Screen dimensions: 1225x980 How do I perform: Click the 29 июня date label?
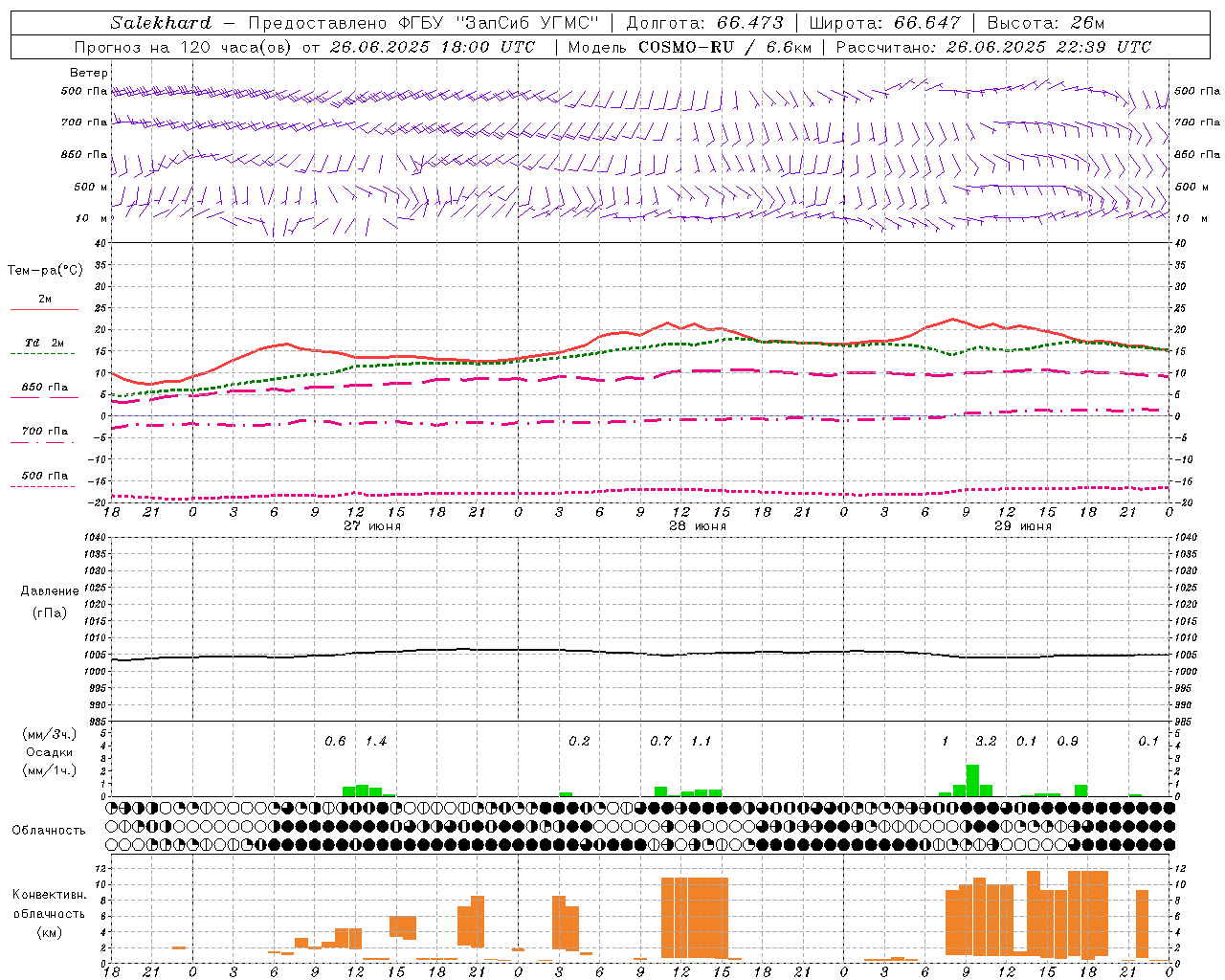(x=1023, y=526)
